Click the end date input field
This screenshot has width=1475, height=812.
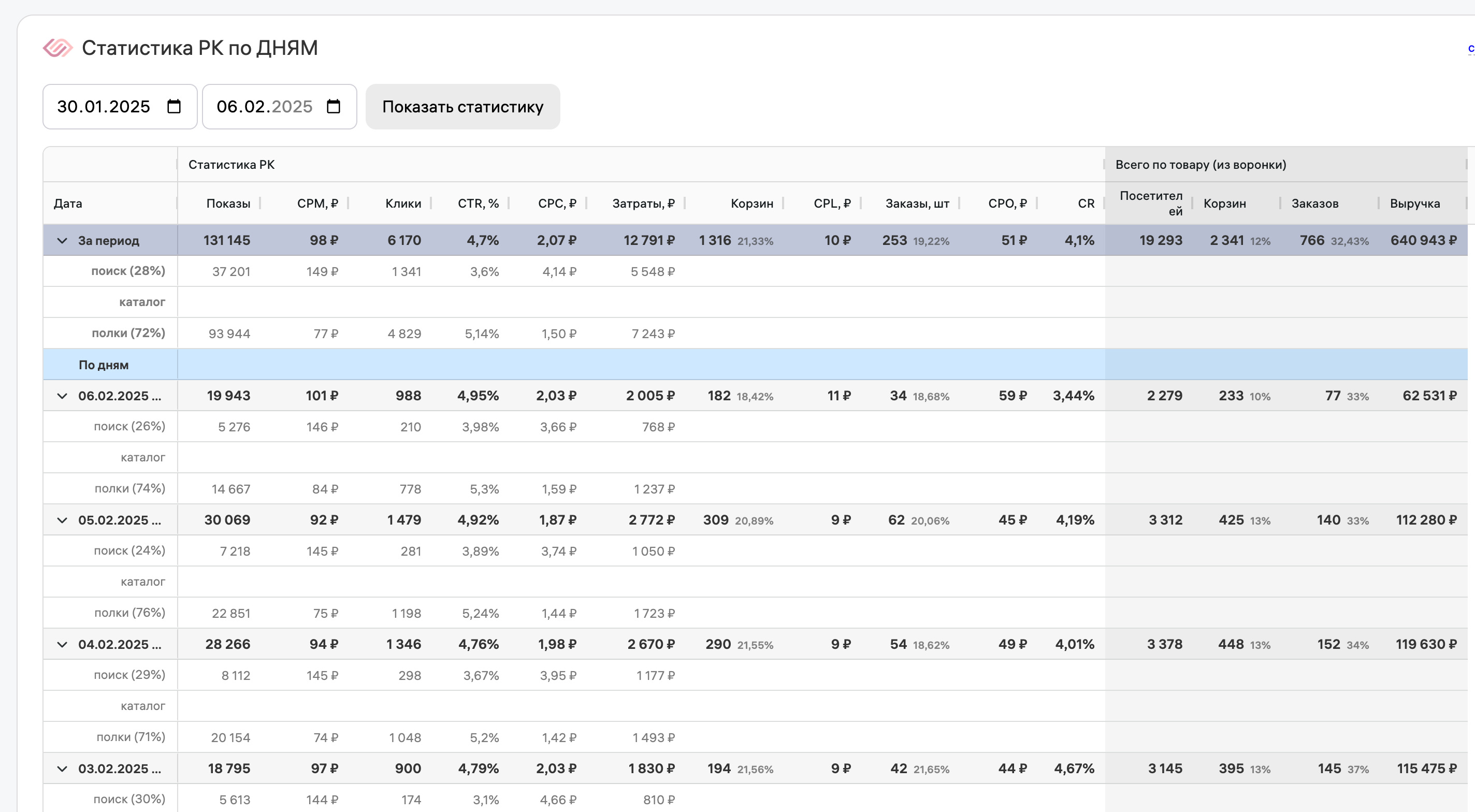click(264, 107)
